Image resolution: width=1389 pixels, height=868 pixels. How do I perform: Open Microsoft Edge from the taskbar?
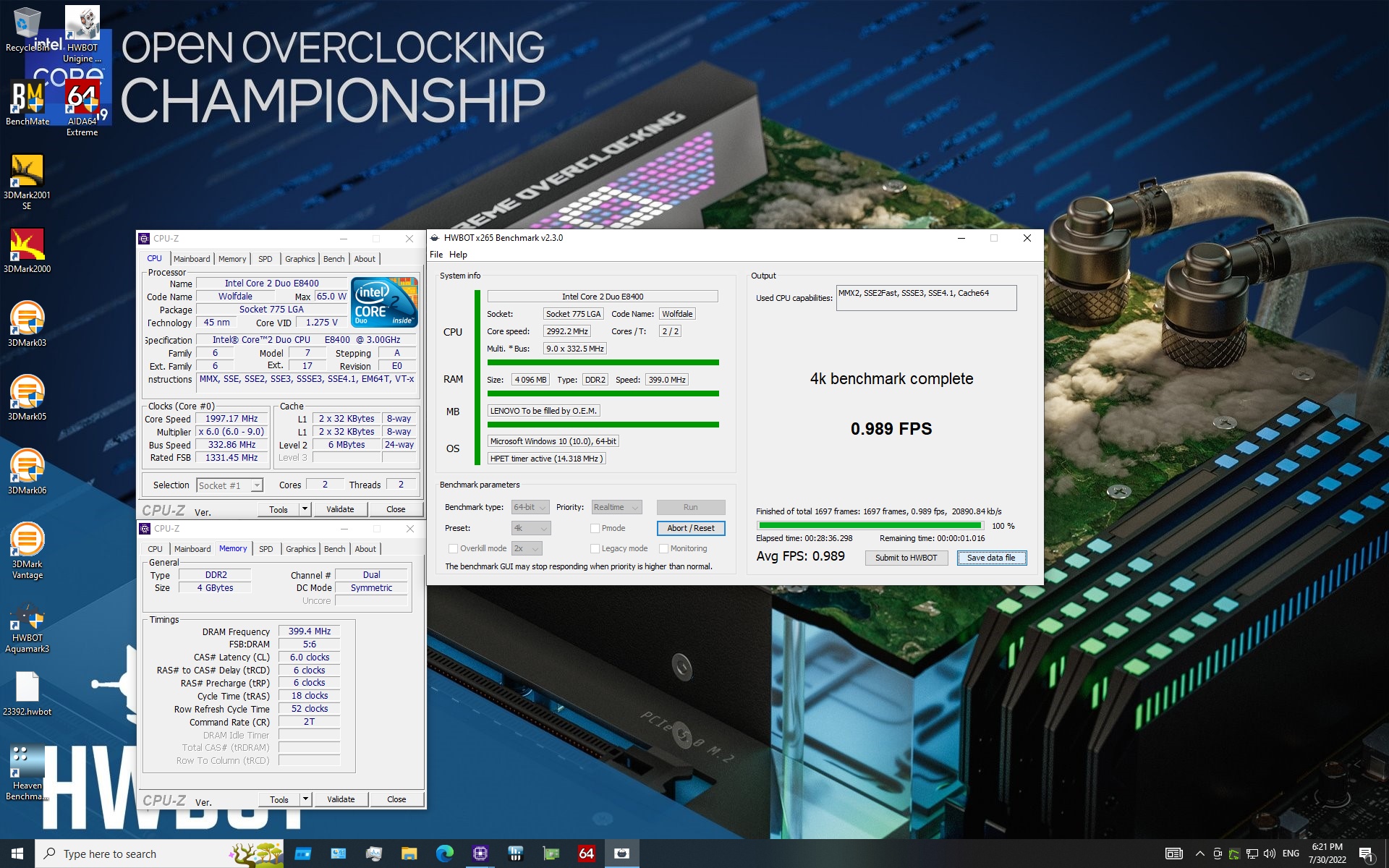[x=444, y=854]
